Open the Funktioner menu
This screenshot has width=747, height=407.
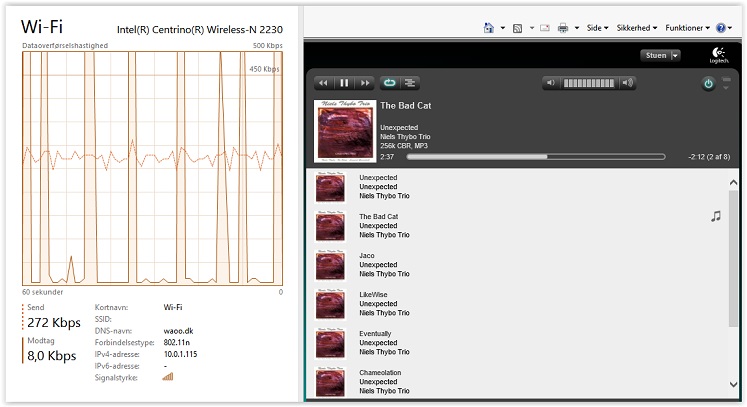[x=687, y=28]
